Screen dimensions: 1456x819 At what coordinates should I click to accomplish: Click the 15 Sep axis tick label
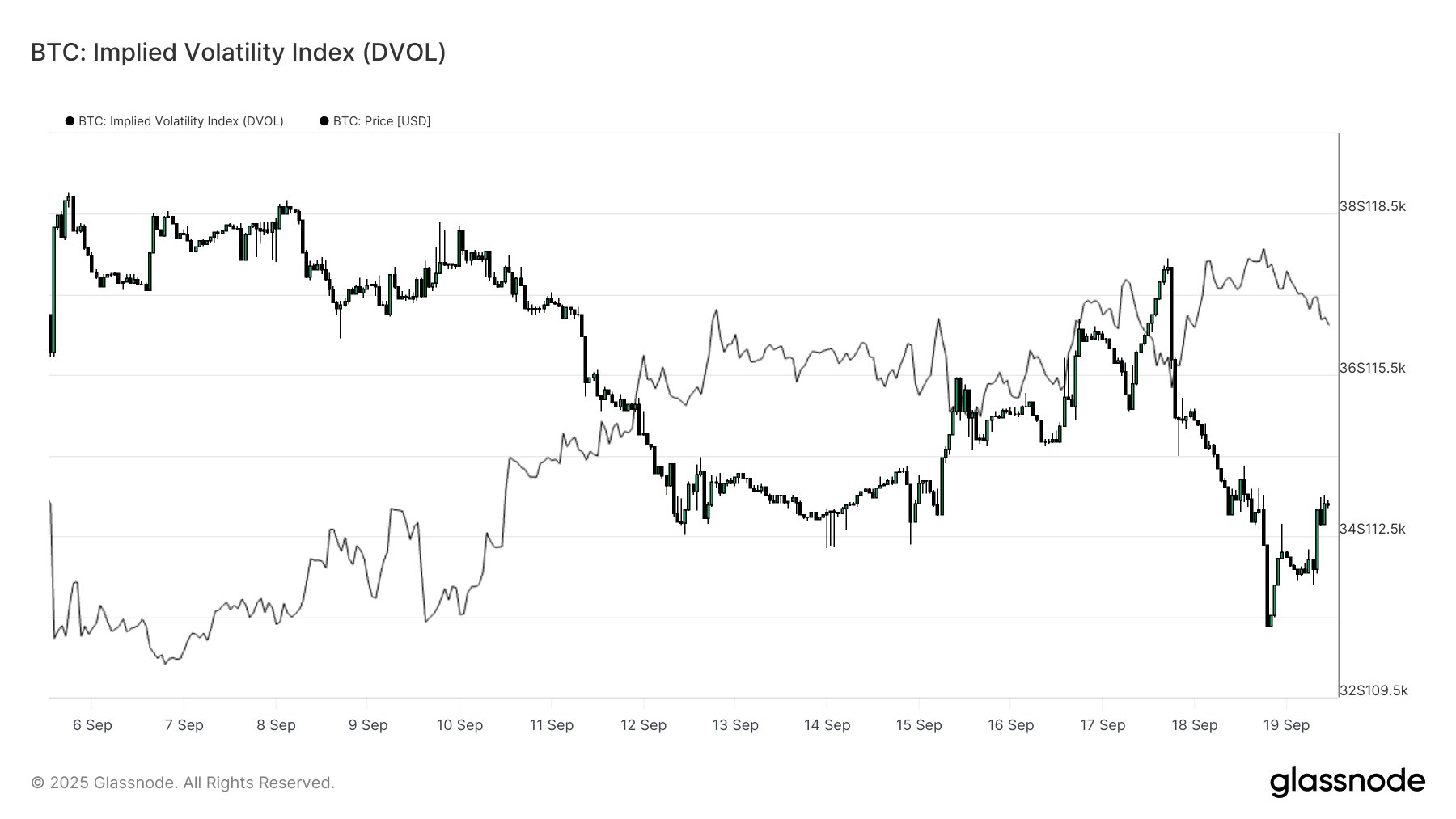[x=919, y=725]
